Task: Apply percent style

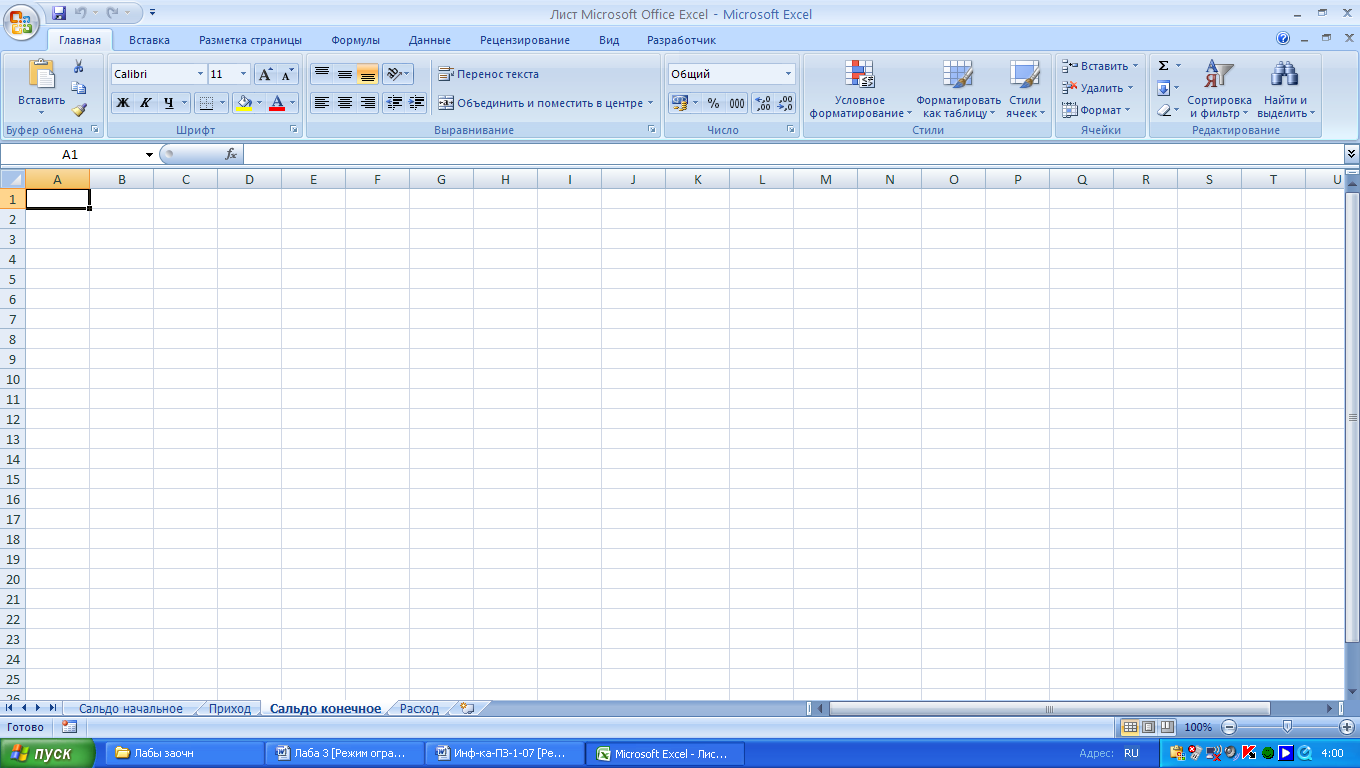Action: [713, 102]
